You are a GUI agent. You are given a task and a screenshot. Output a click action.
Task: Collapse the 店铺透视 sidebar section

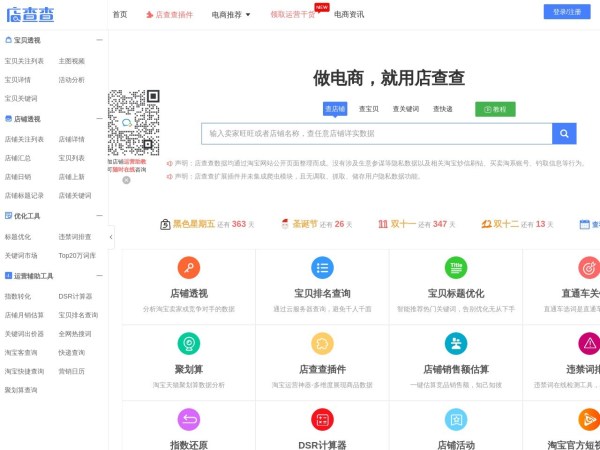pyautogui.click(x=99, y=119)
